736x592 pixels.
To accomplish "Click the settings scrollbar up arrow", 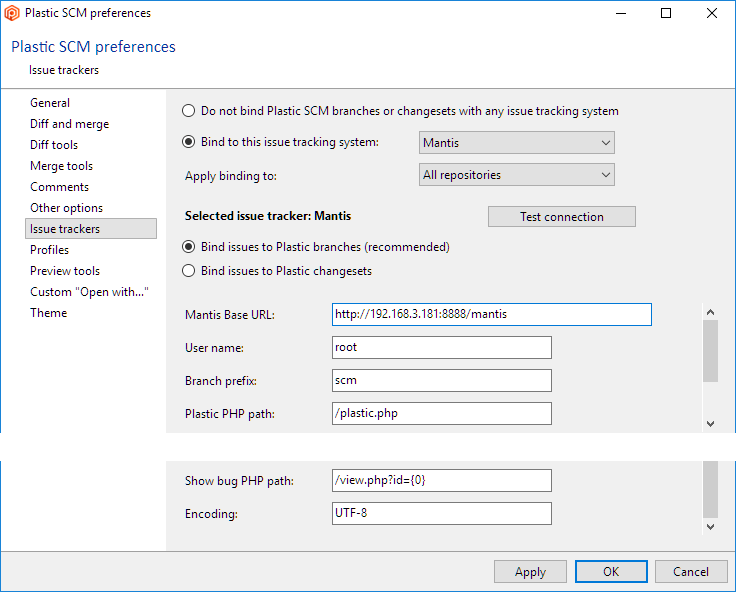I will pyautogui.click(x=711, y=312).
